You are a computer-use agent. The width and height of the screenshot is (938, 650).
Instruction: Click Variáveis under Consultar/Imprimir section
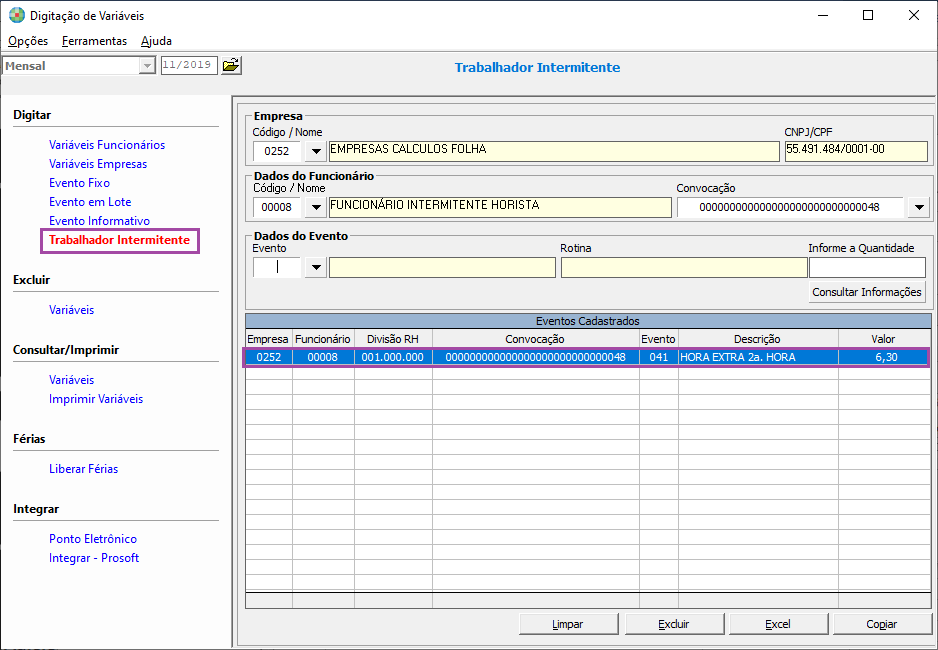pos(72,380)
